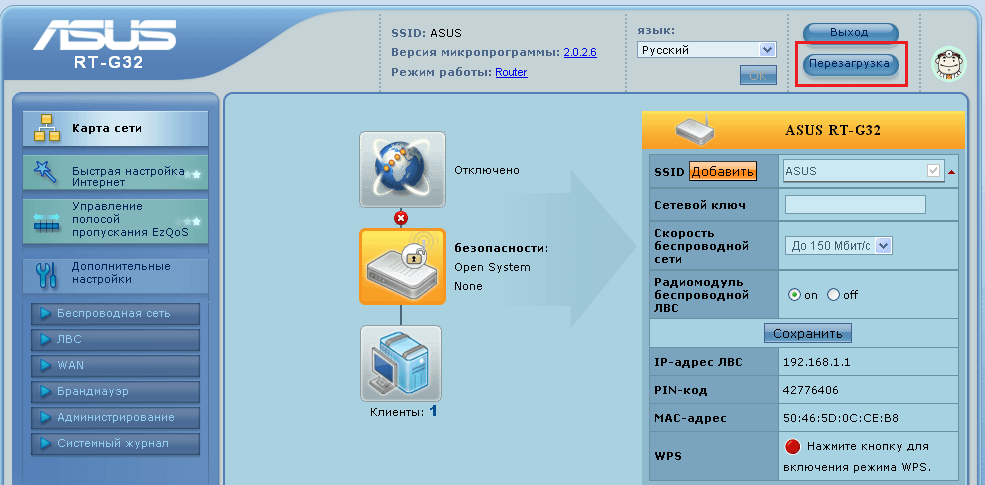Image resolution: width=985 pixels, height=485 pixels.
Task: Click the Перезагрузка reboot button
Action: click(x=851, y=64)
